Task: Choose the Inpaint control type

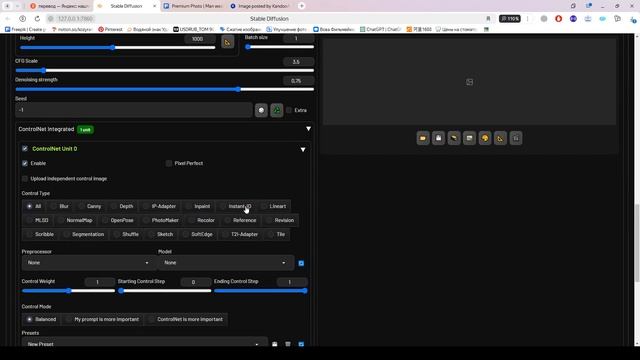Action: pos(198,207)
